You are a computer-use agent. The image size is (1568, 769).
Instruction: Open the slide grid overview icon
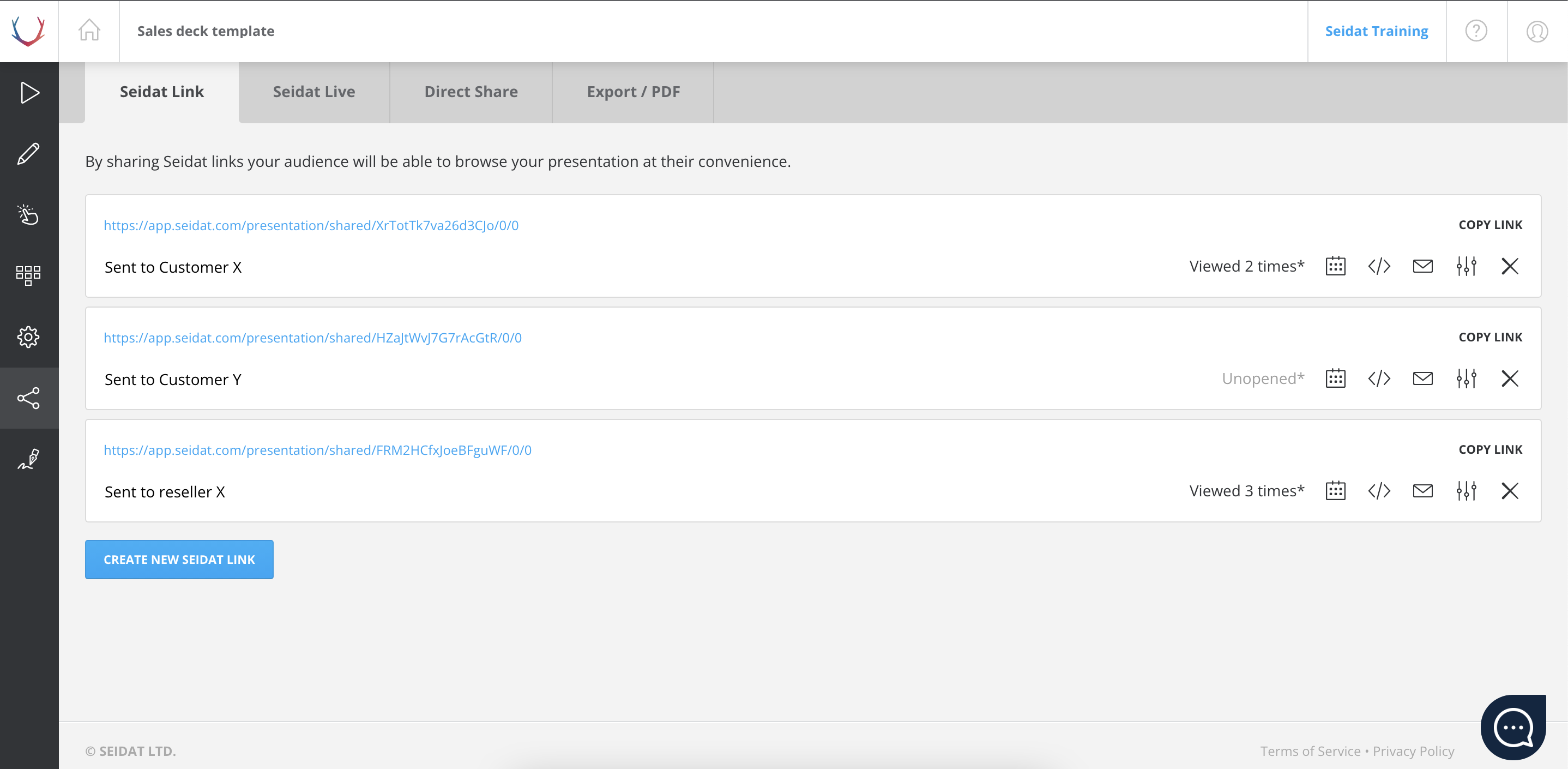point(28,276)
